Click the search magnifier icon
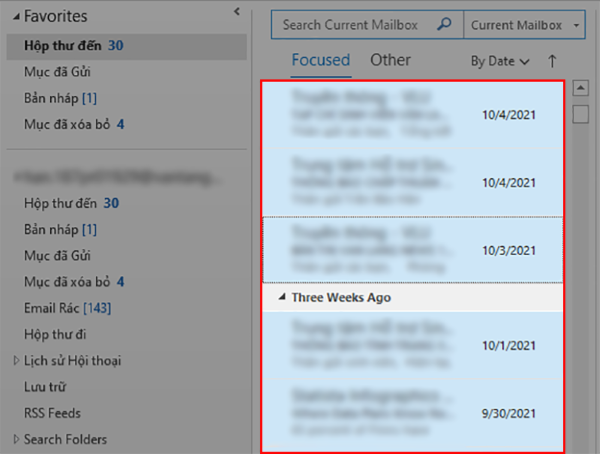The image size is (600, 454). pyautogui.click(x=446, y=24)
